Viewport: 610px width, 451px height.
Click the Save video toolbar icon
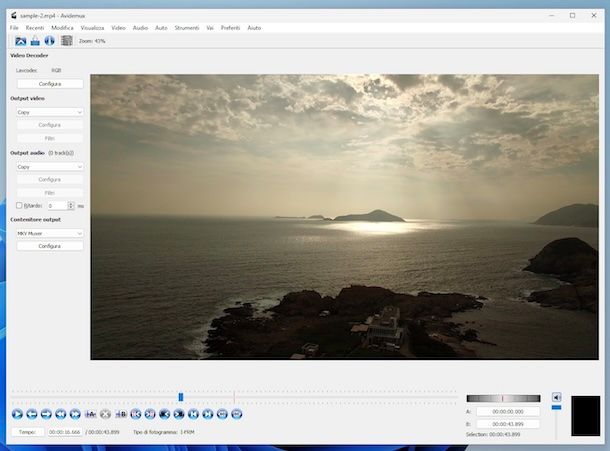point(35,41)
